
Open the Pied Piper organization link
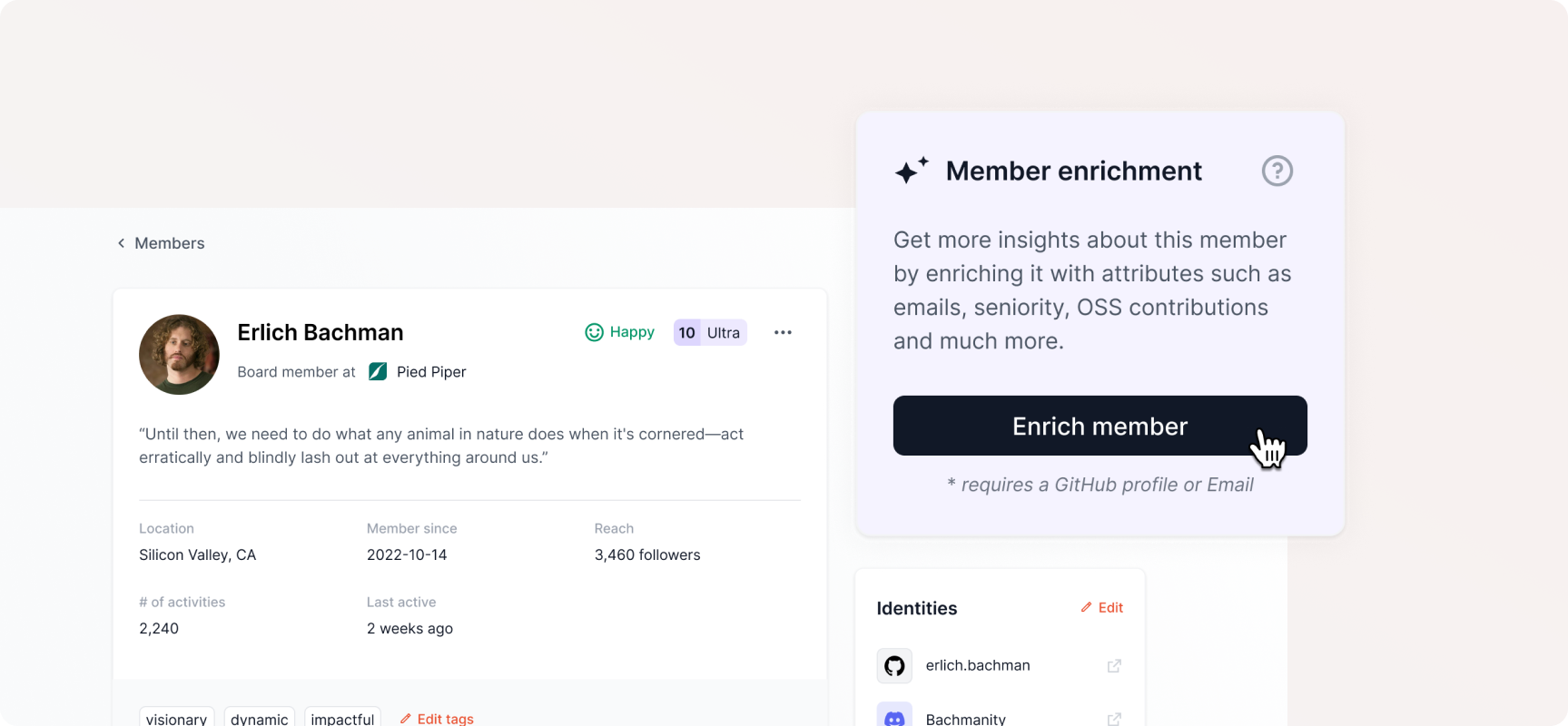[431, 372]
